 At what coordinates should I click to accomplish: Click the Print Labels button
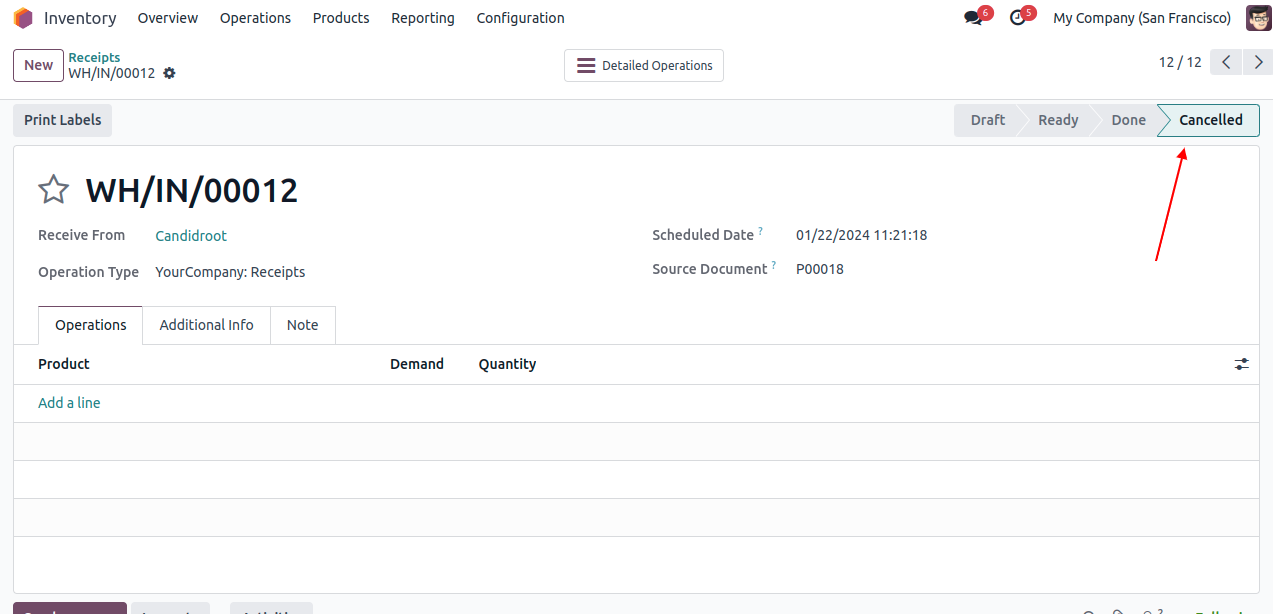[x=63, y=120]
